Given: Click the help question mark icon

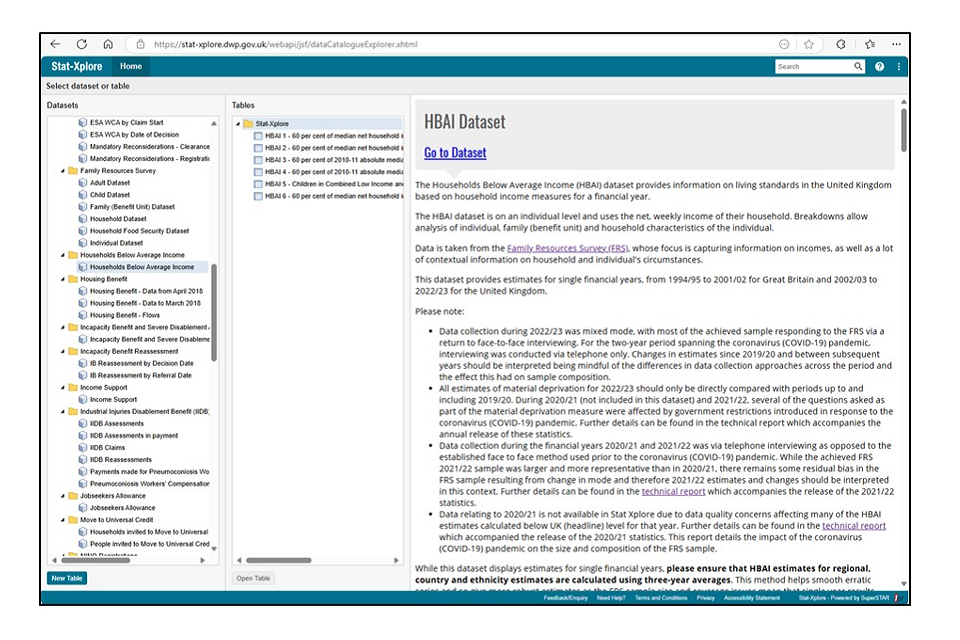Looking at the screenshot, I should 880,67.
